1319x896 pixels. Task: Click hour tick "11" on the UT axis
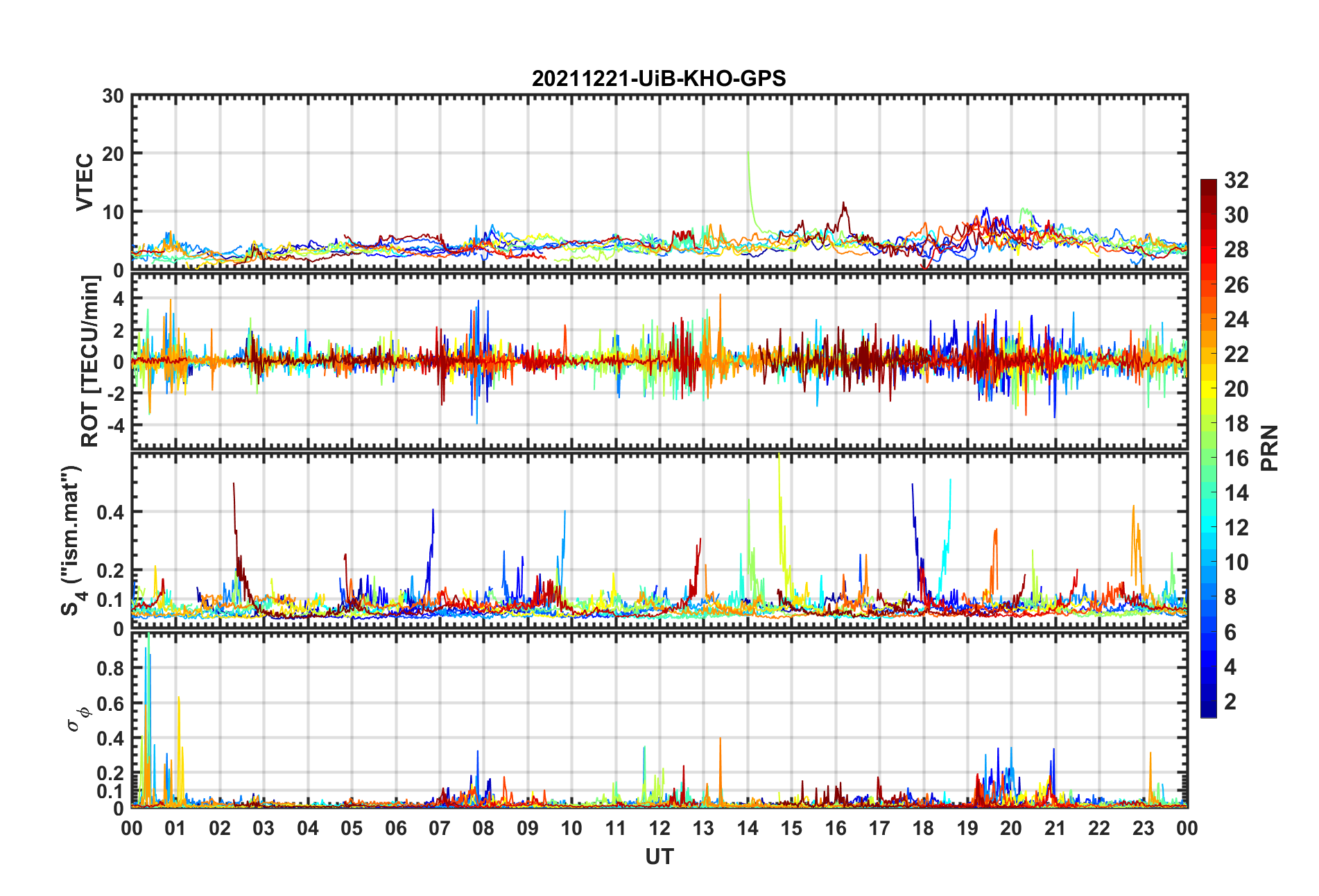click(616, 828)
